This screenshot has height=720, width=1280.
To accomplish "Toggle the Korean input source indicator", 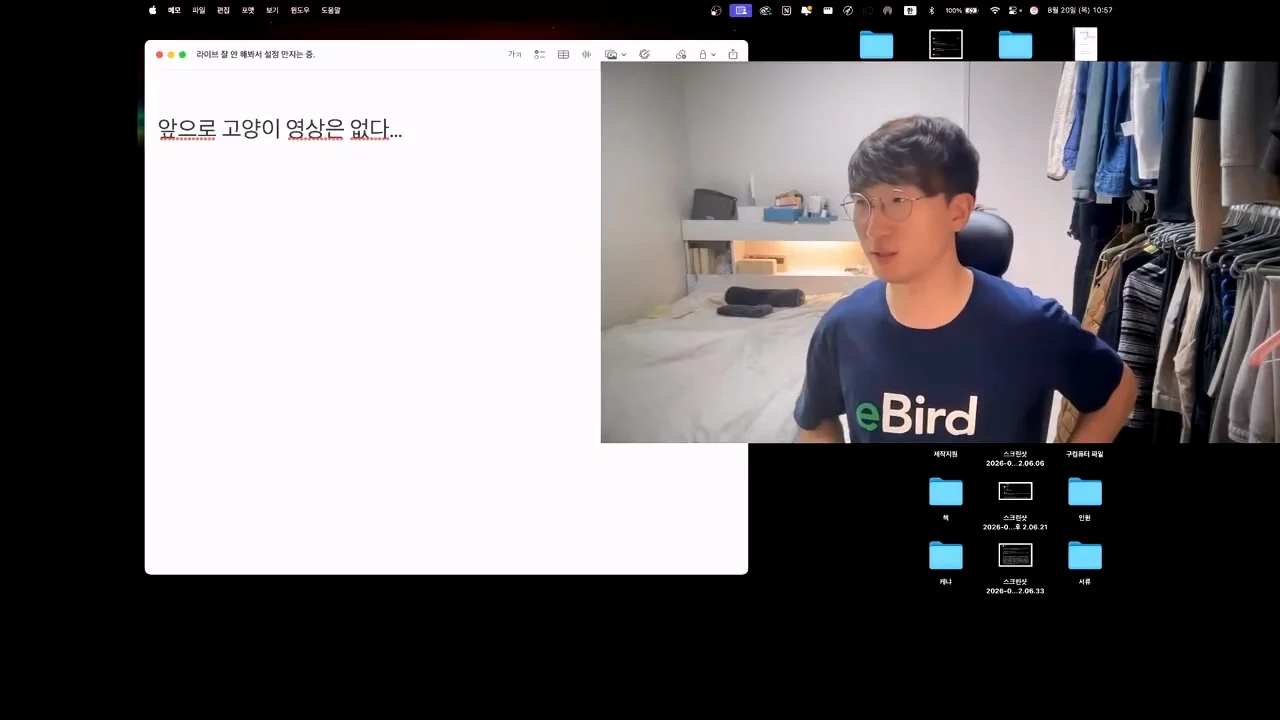I will click(x=910, y=10).
